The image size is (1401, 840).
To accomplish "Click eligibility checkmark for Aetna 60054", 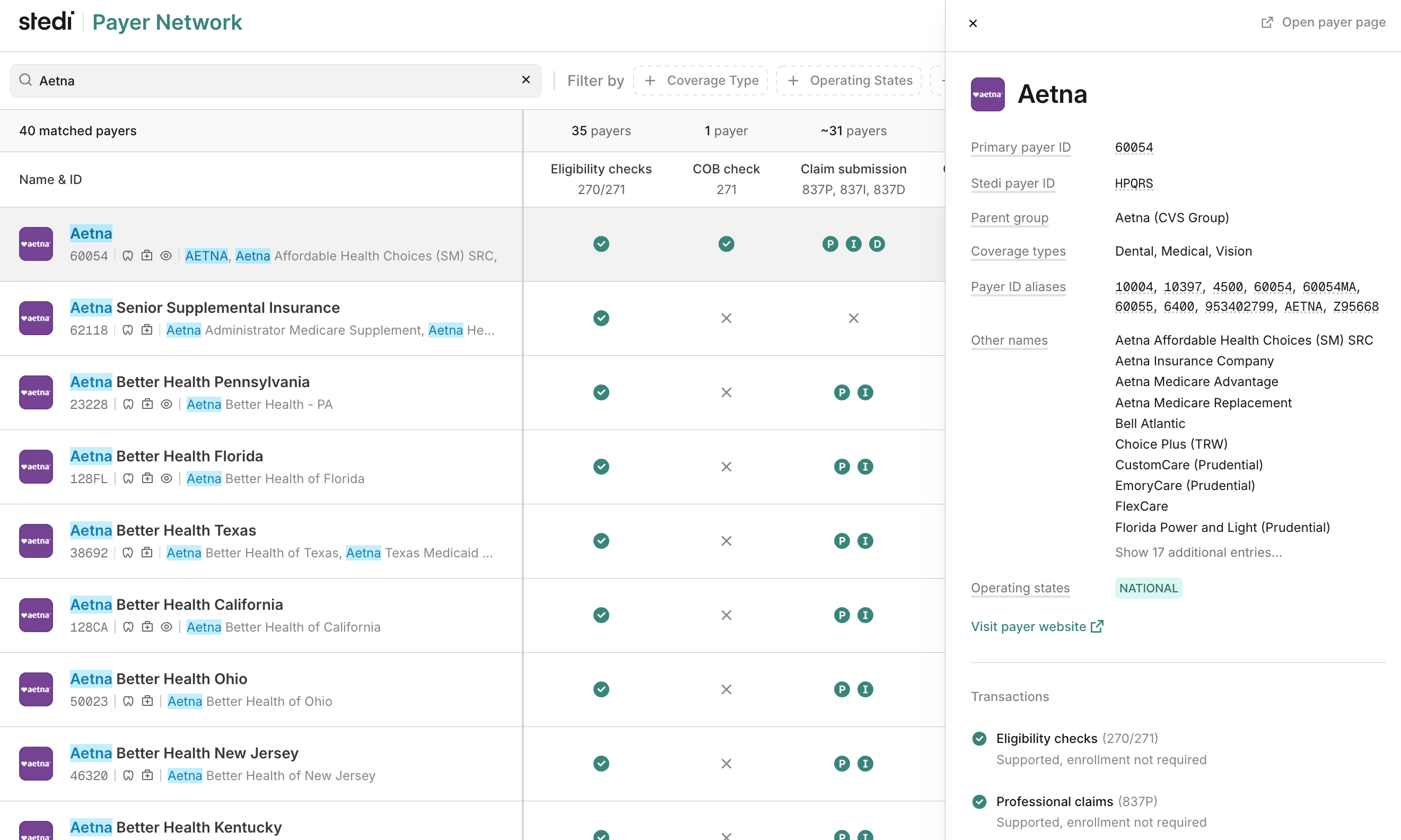I will (x=601, y=244).
